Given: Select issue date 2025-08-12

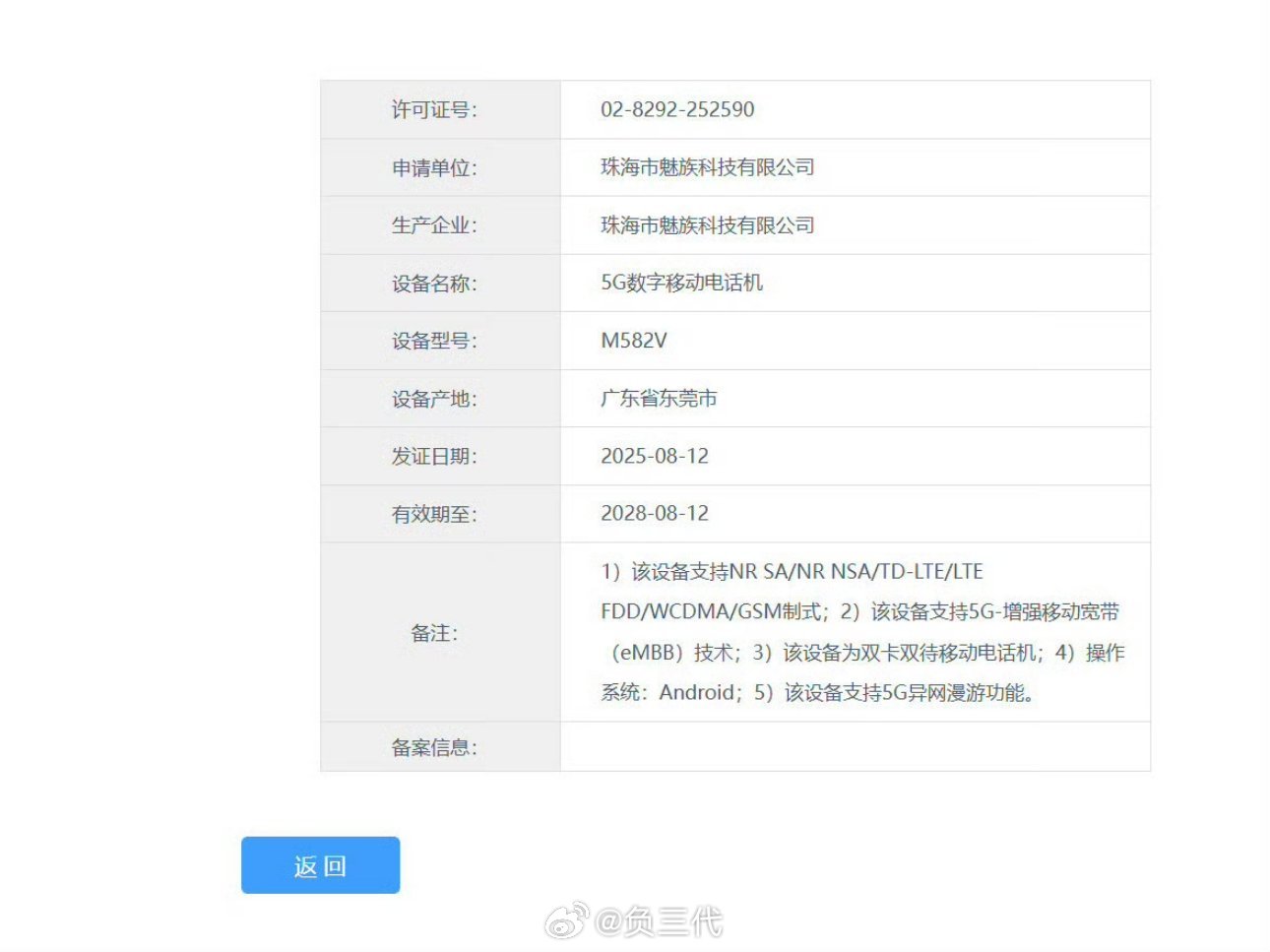Looking at the screenshot, I should (x=655, y=456).
